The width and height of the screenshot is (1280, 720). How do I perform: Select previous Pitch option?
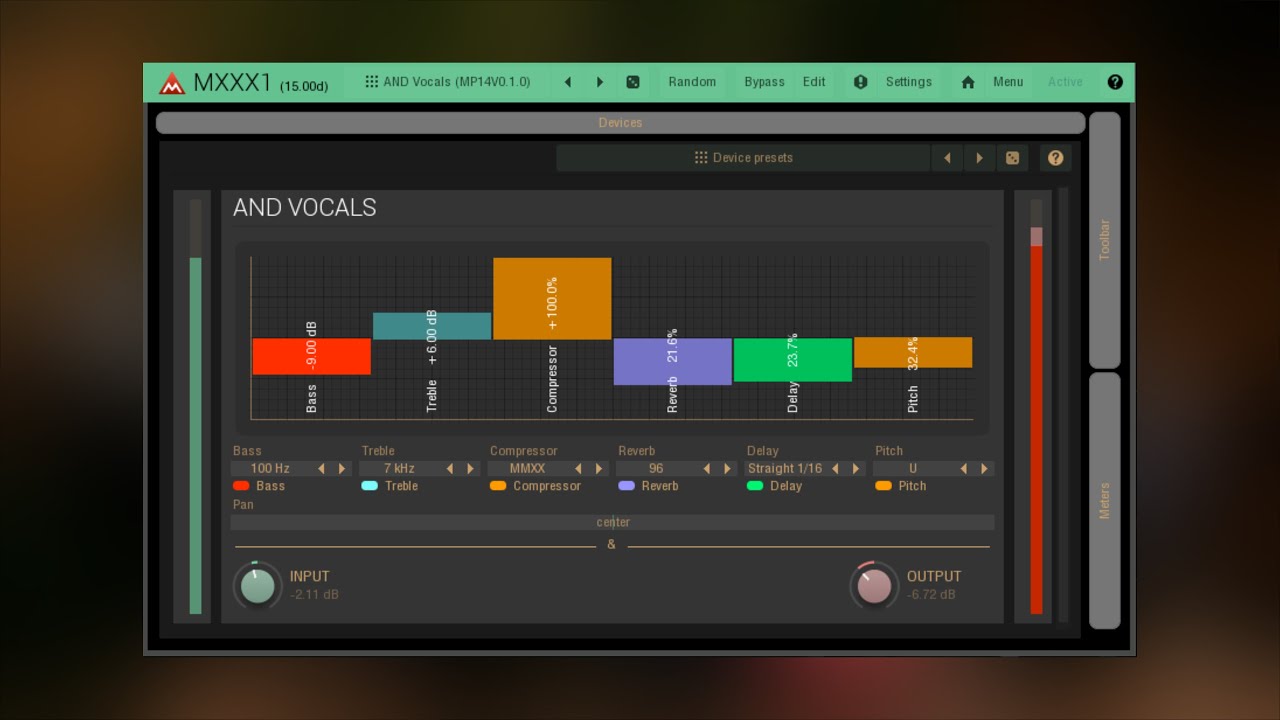(x=964, y=468)
